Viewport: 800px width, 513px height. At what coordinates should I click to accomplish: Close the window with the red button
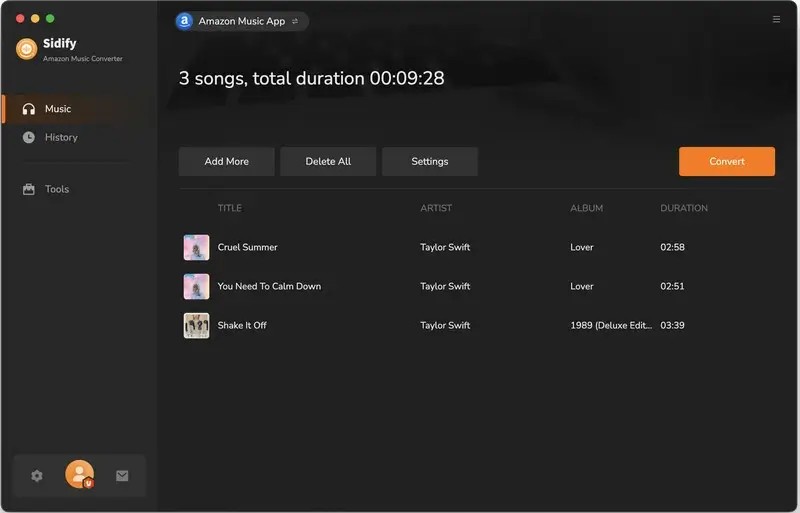[x=20, y=18]
